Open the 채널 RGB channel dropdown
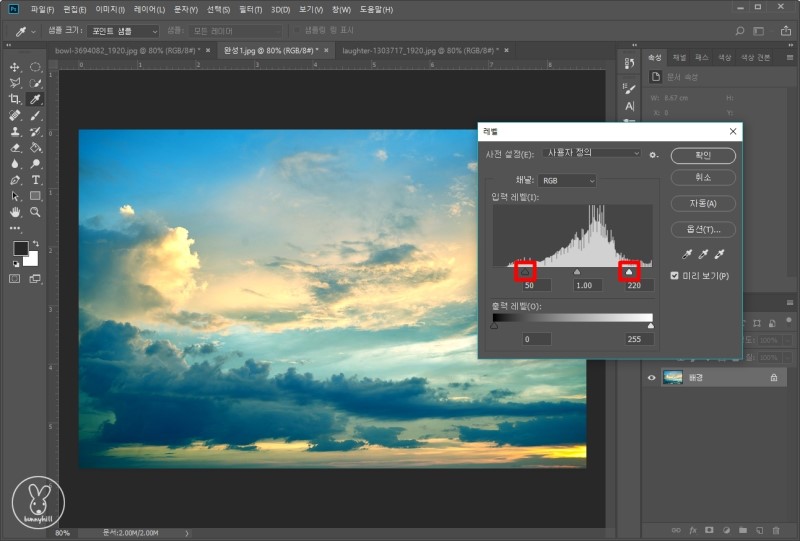 567,181
